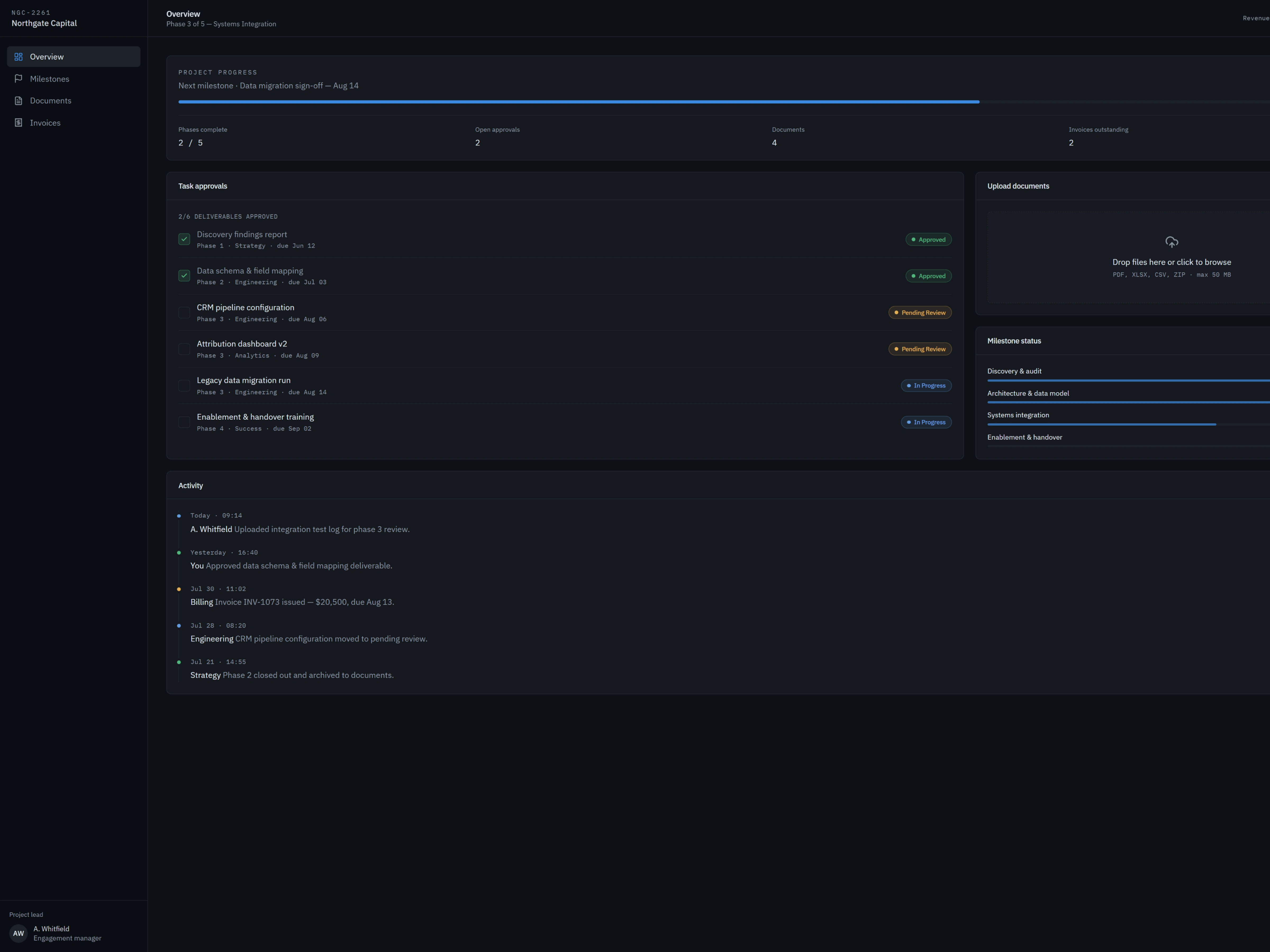
Task: Click the Approved badge for Discovery findings report
Action: pos(928,239)
